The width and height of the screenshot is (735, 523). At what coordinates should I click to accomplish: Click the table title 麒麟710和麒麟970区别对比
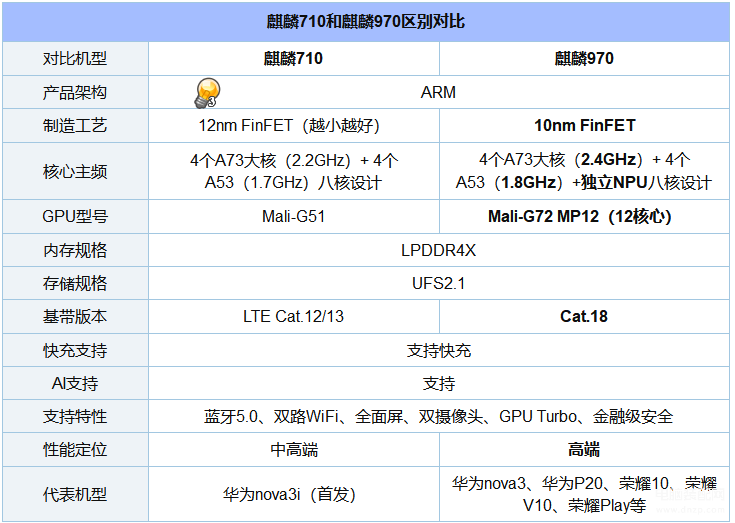(366, 22)
